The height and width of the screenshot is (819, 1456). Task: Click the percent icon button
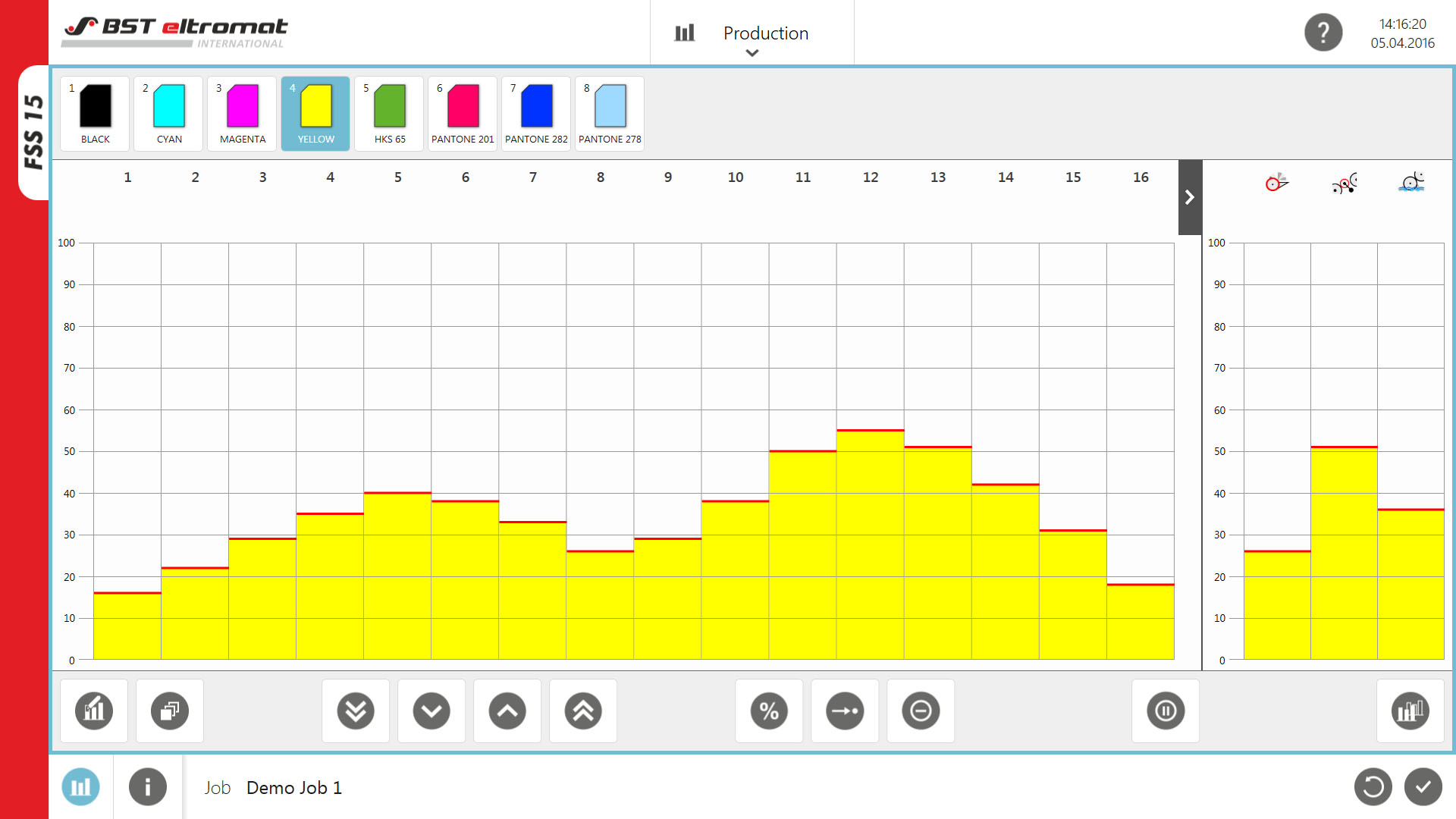coord(769,711)
